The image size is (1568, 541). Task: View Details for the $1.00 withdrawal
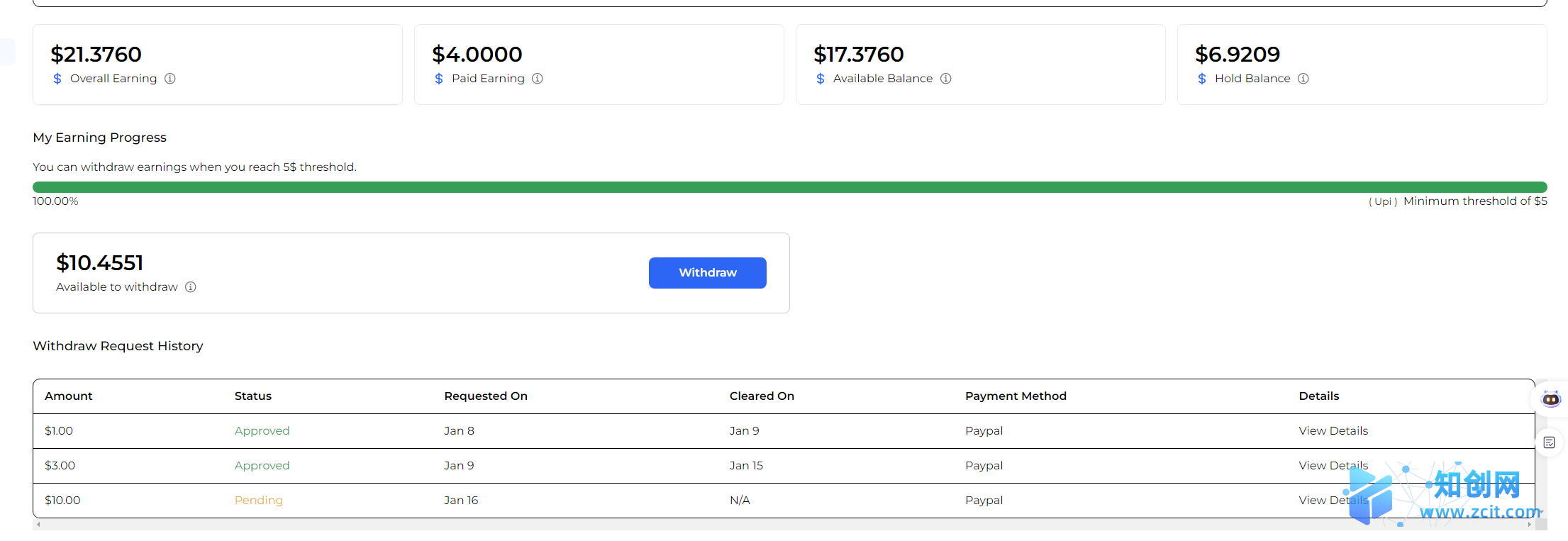(x=1333, y=431)
